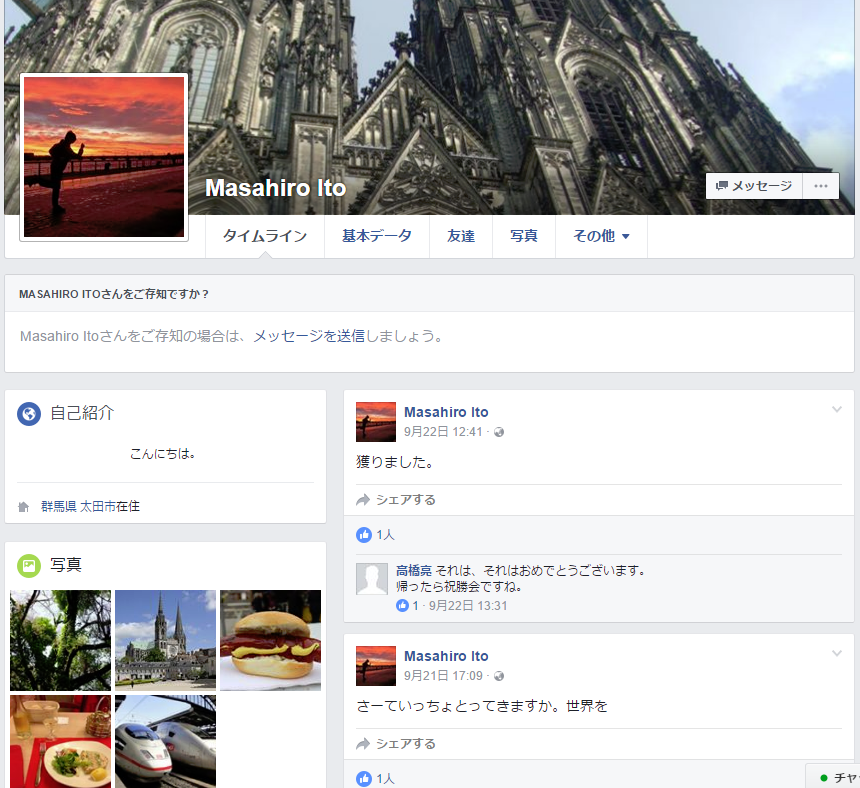Open the 友達 tab
The image size is (860, 788).
coord(461,236)
